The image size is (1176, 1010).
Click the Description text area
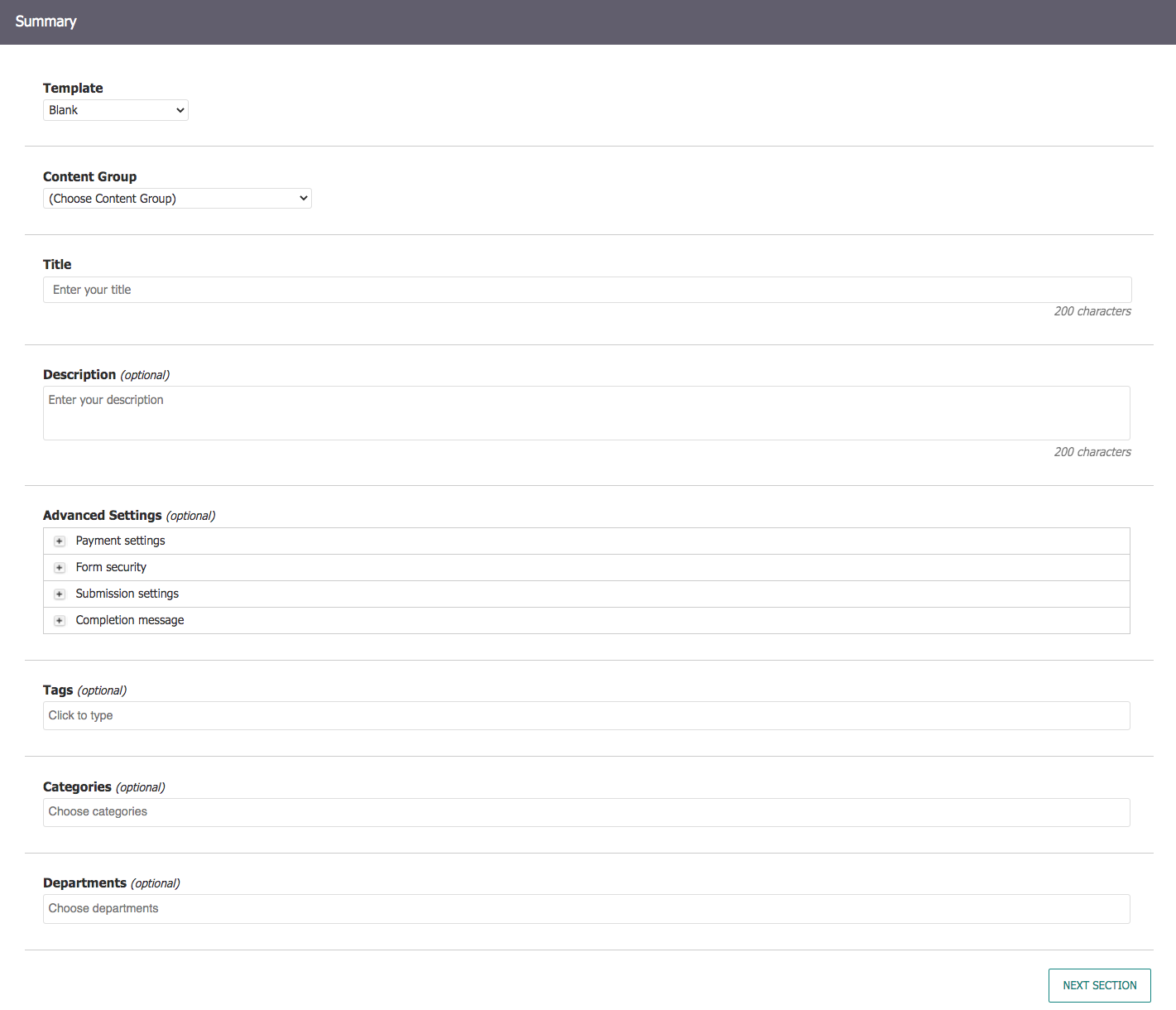coord(586,412)
